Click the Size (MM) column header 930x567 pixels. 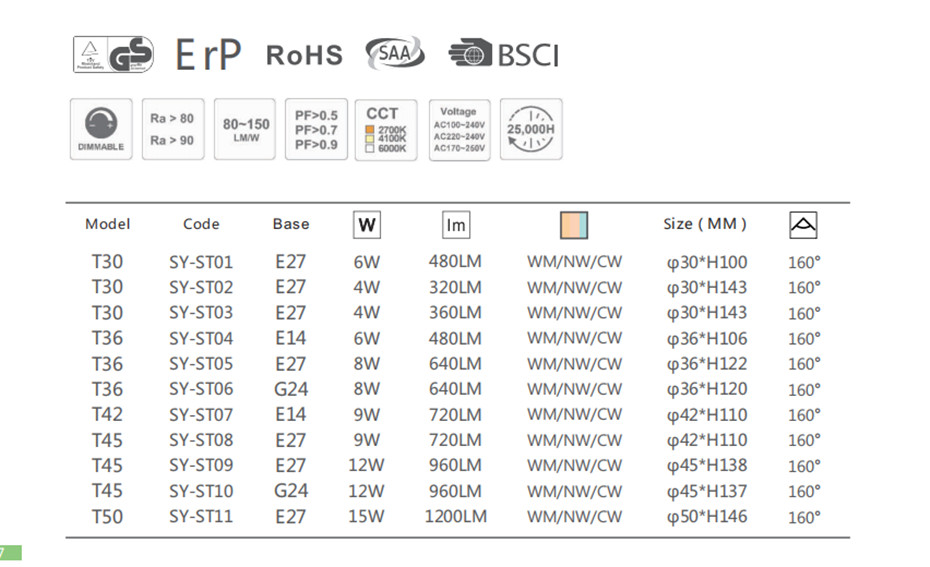(705, 224)
